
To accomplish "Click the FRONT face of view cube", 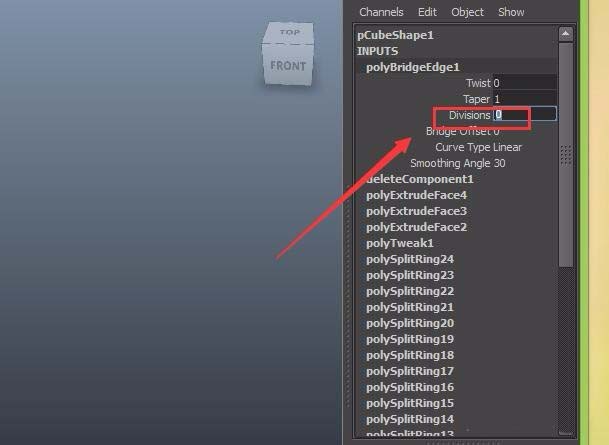I will [288, 65].
